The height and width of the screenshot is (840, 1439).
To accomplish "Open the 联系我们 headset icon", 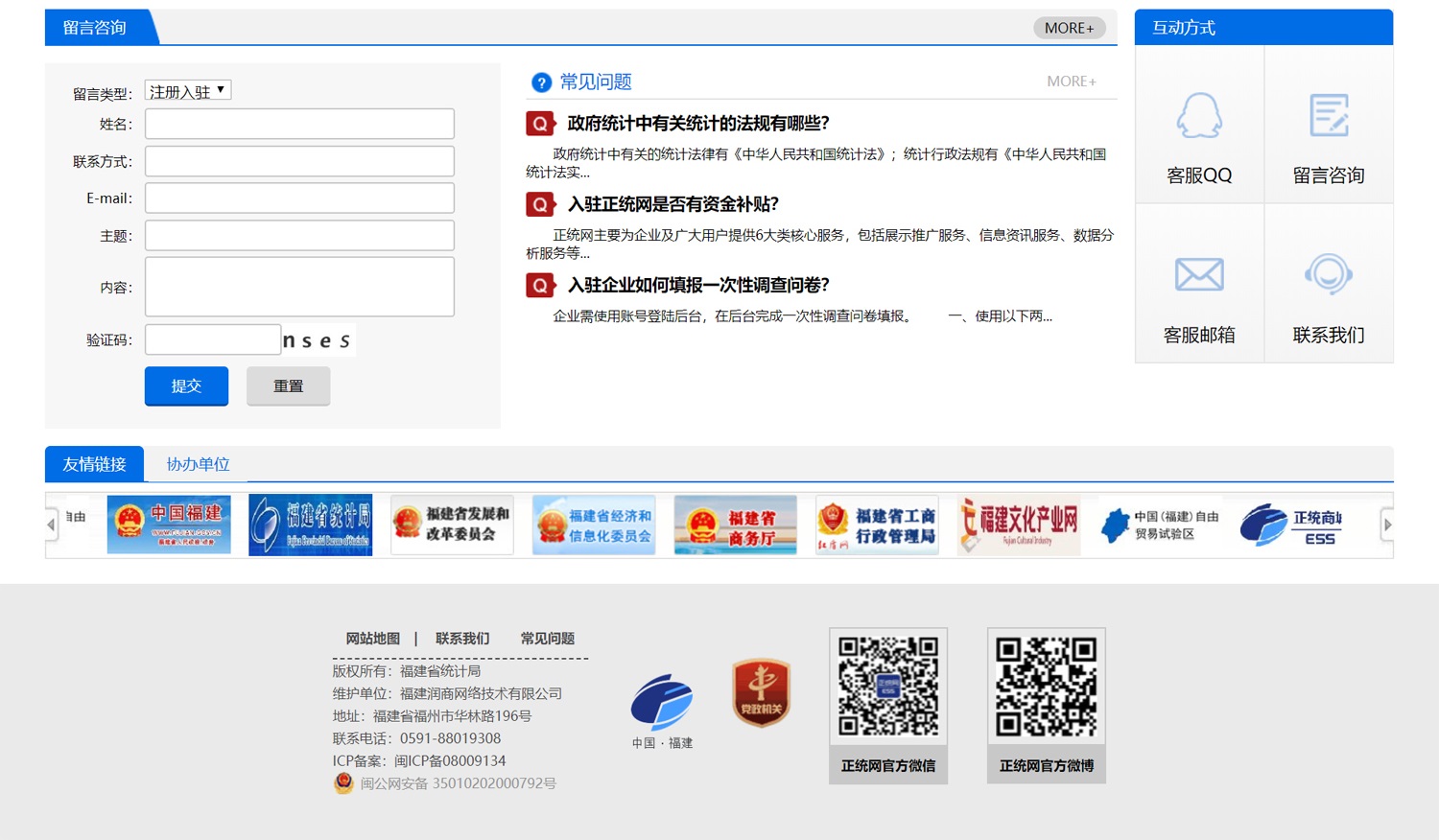I will click(x=1329, y=274).
